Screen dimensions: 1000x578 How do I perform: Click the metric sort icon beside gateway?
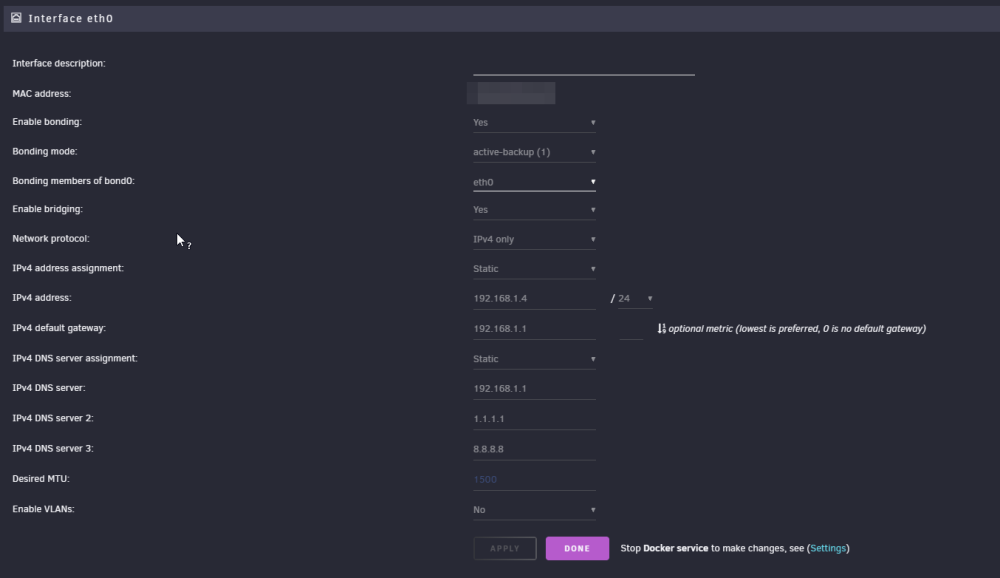tap(661, 329)
